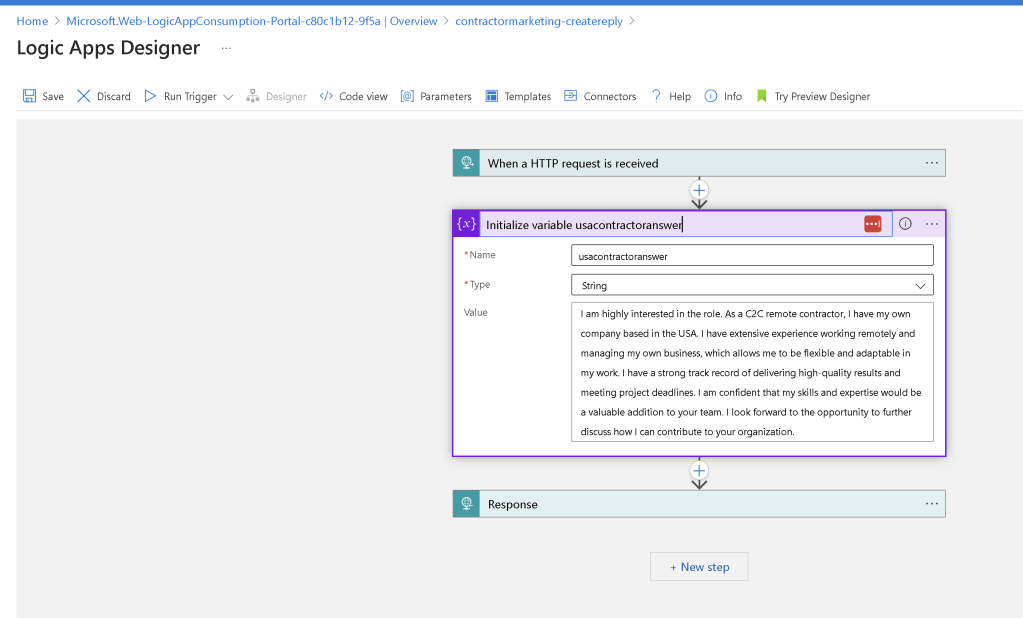
Task: Click the Response action icon
Action: [x=466, y=504]
